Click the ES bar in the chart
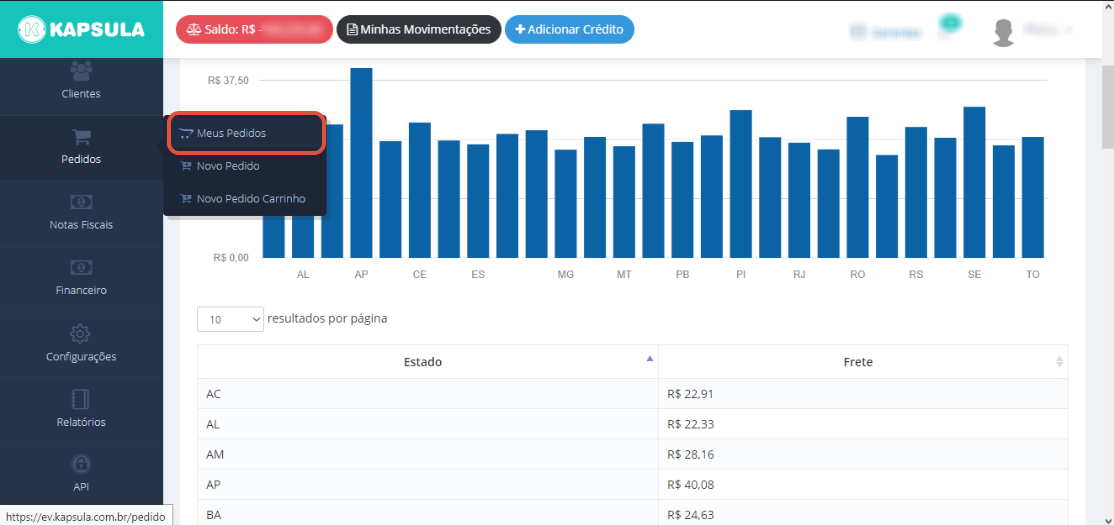1114x525 pixels. click(478, 201)
